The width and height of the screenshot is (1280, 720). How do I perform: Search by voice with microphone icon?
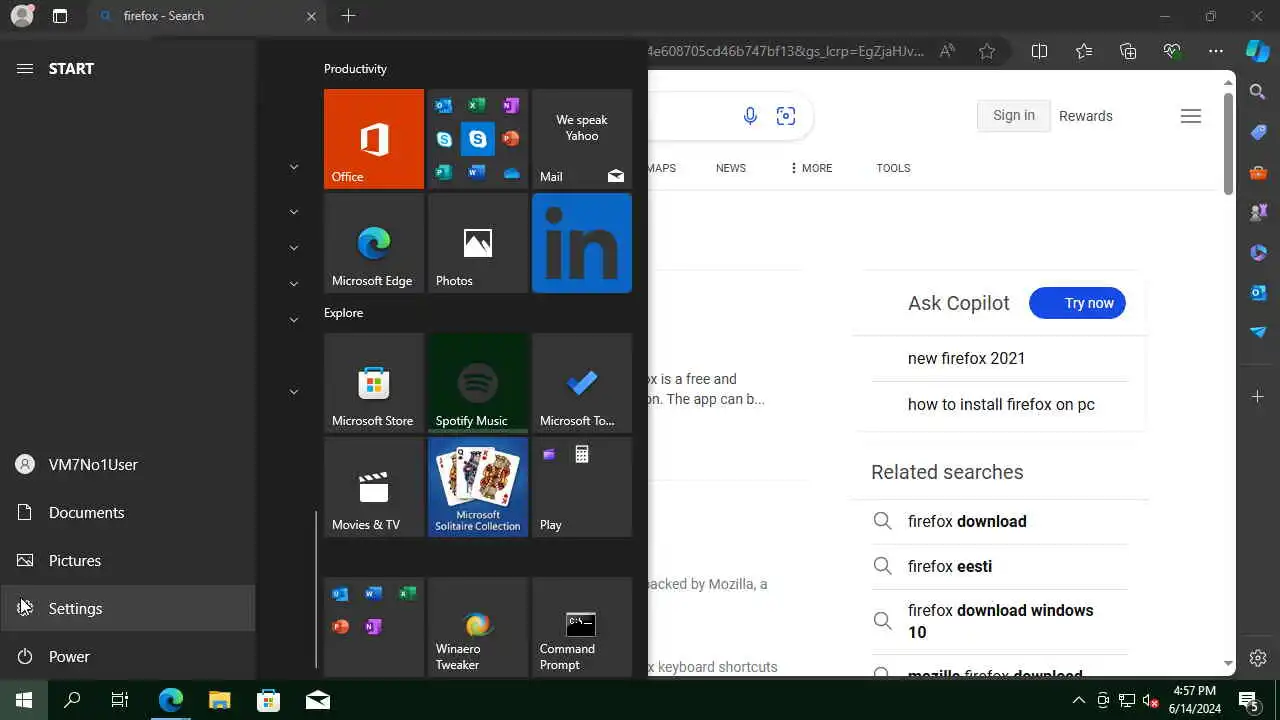point(750,116)
